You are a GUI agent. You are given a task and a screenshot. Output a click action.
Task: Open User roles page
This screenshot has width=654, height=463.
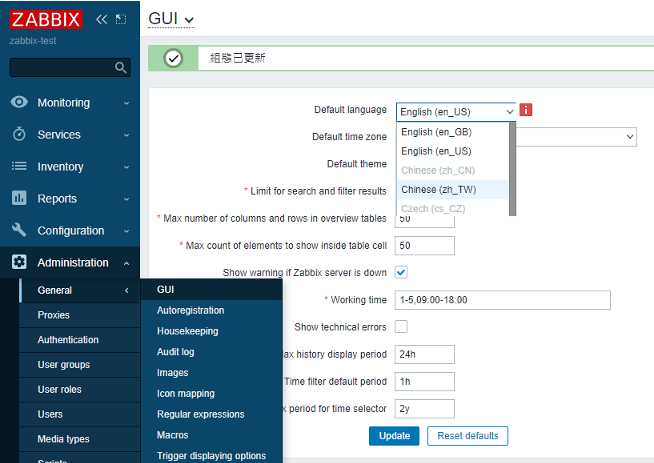[80, 389]
